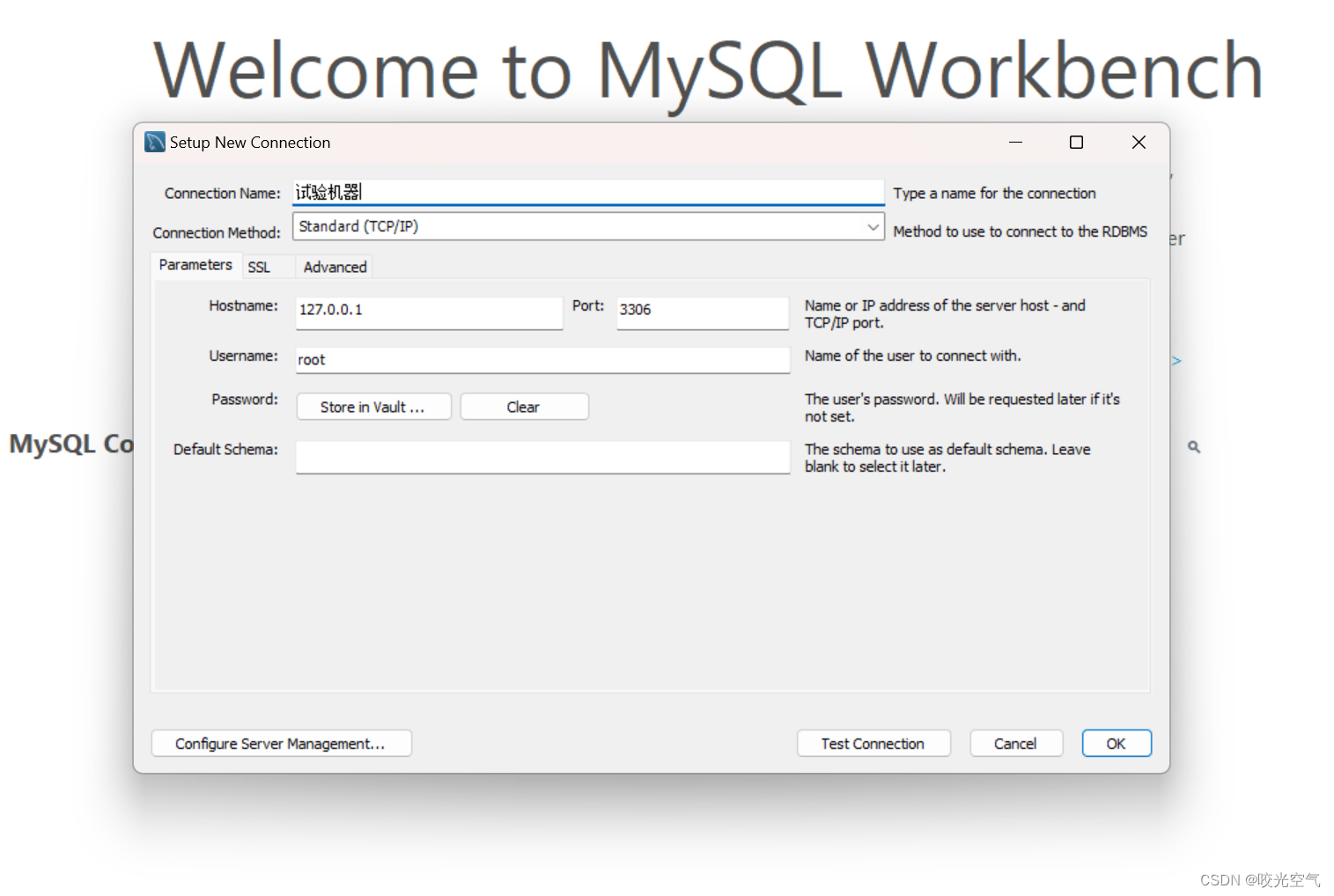Viewport: 1334px width, 896px height.
Task: Click 'Method to use to connect to the RDBMS' text
Action: pyautogui.click(x=1020, y=231)
